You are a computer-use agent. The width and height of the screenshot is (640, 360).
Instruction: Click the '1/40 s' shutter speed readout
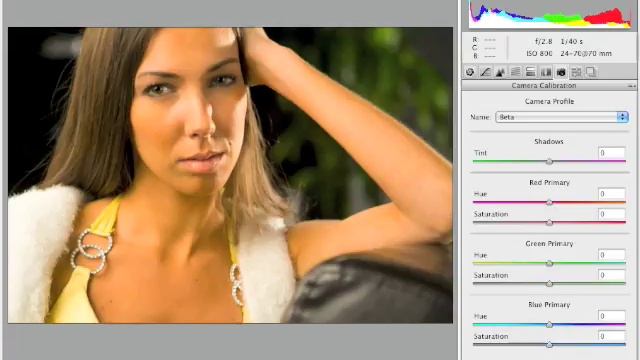(x=571, y=42)
